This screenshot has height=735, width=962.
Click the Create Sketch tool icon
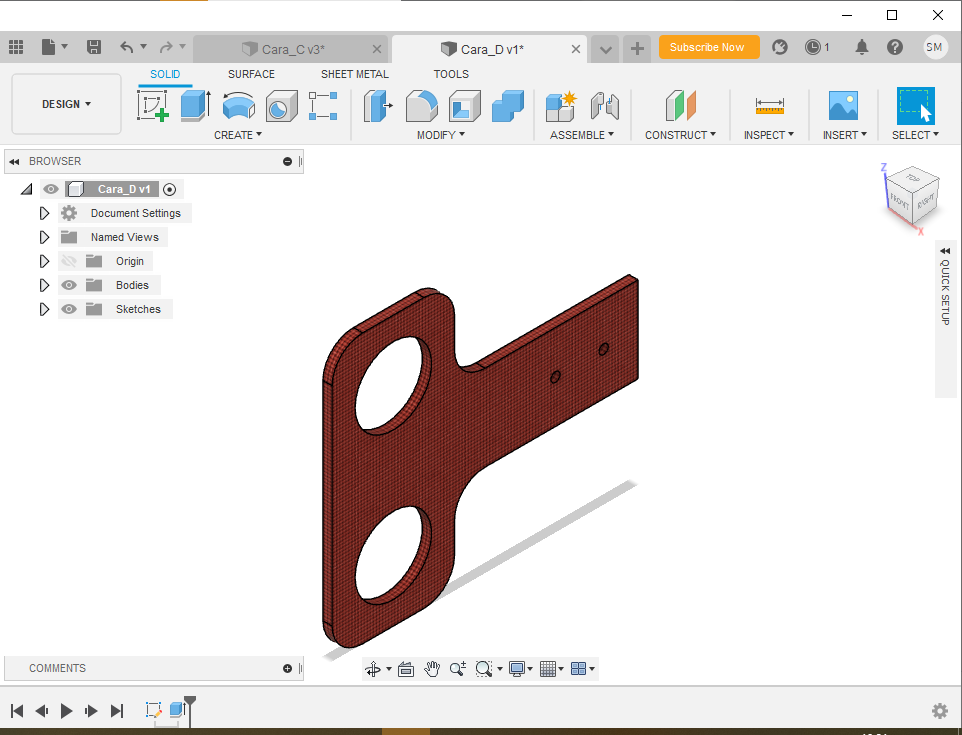[x=153, y=106]
